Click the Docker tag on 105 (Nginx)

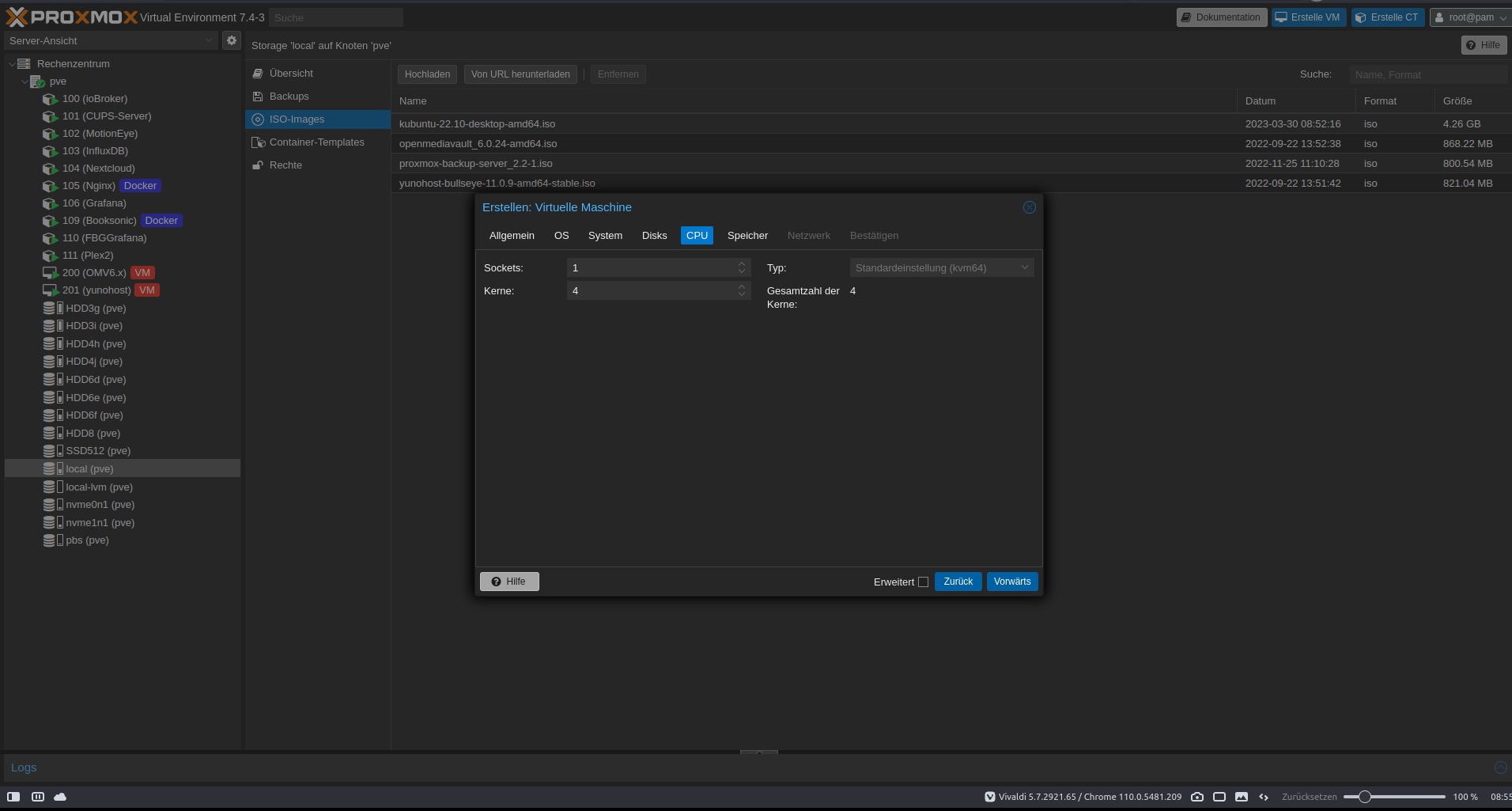[140, 186]
